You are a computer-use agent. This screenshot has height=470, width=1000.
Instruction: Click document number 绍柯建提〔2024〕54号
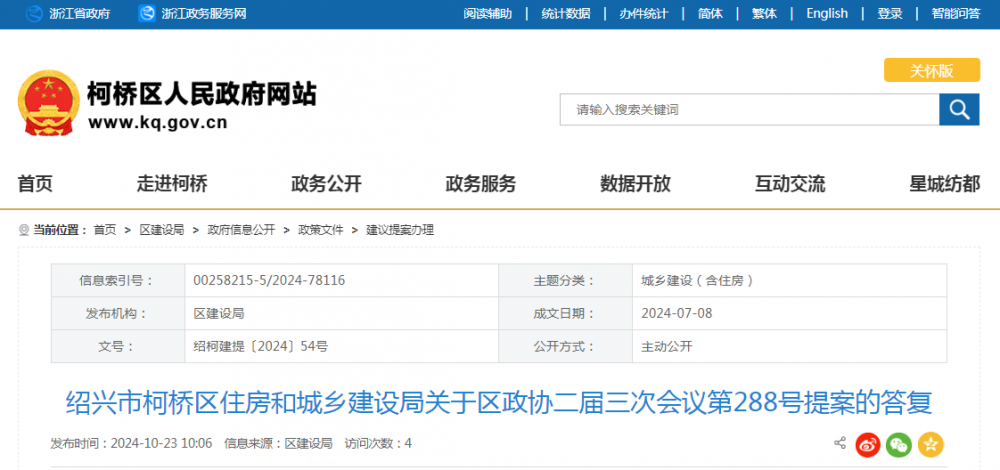click(261, 346)
